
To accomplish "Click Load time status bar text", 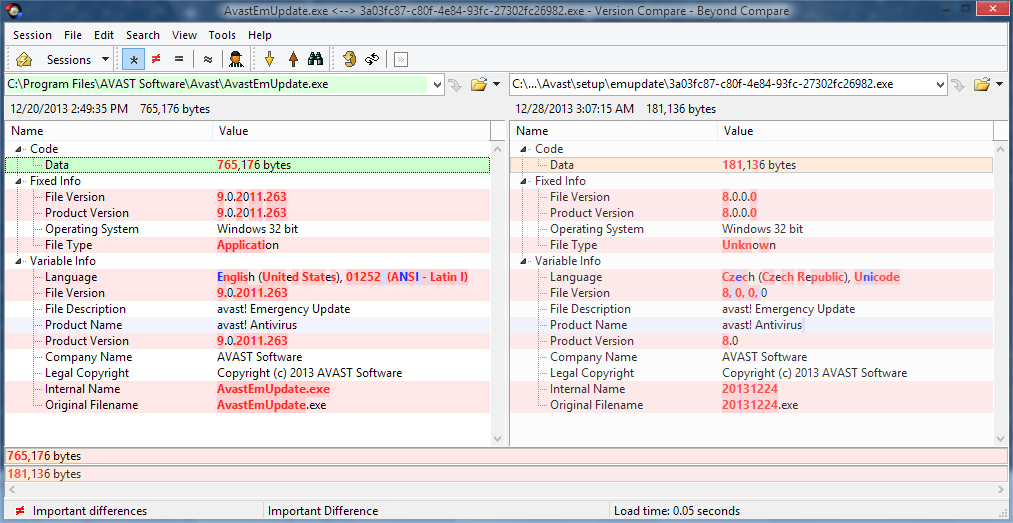I will [677, 511].
